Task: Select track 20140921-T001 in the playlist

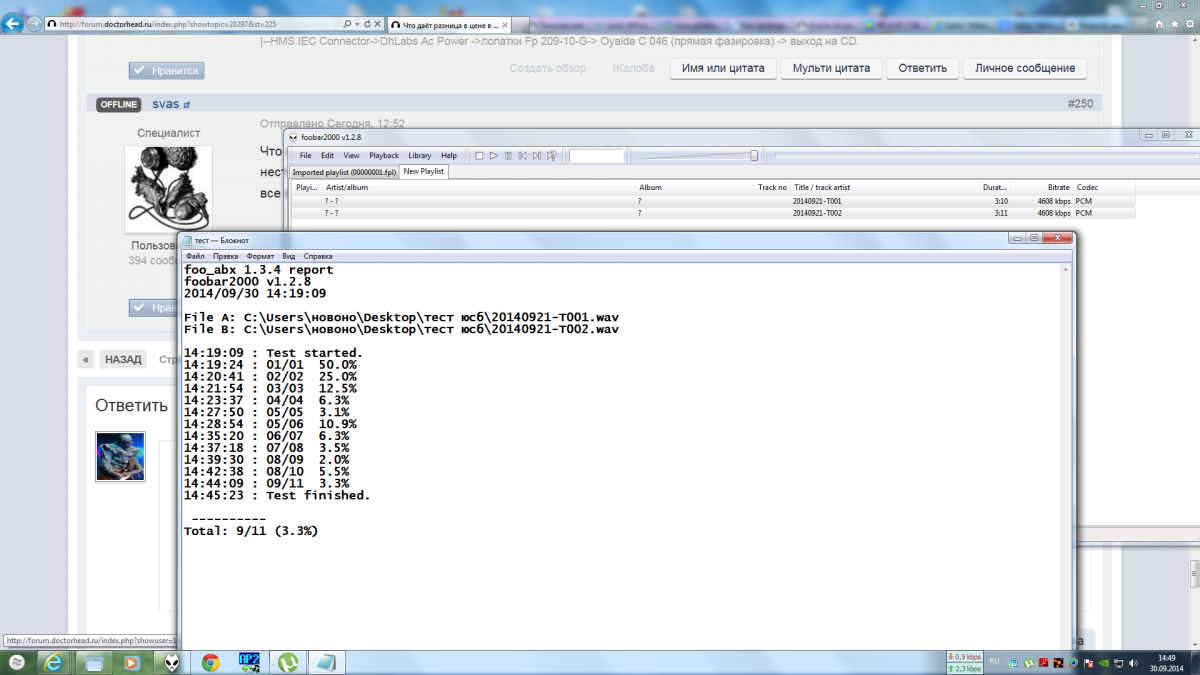Action: (713, 201)
